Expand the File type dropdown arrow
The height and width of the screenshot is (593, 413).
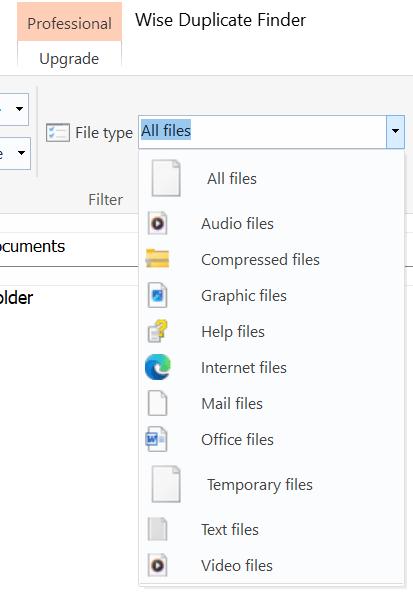395,131
